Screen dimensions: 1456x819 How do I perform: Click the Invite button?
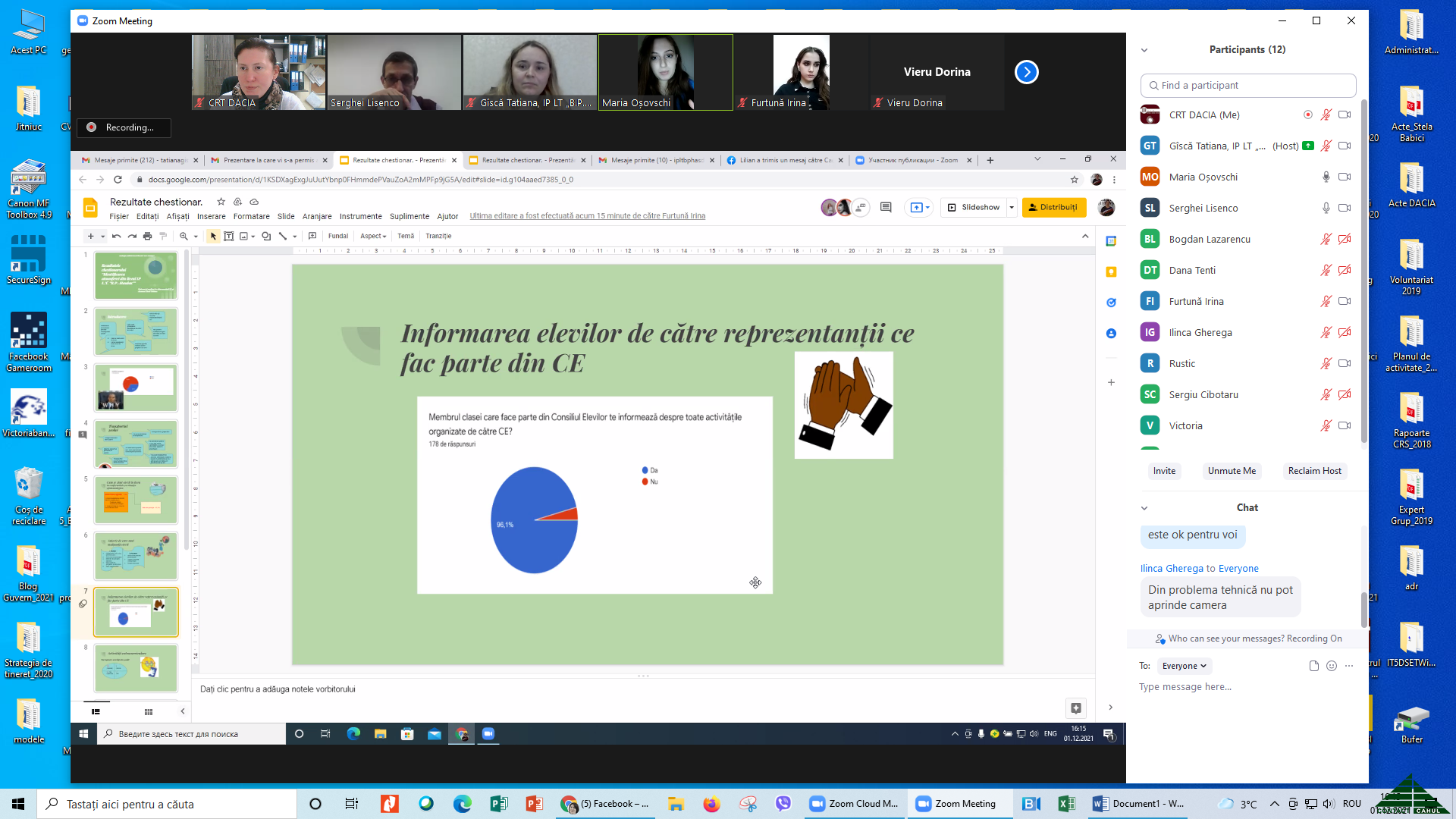(1164, 471)
